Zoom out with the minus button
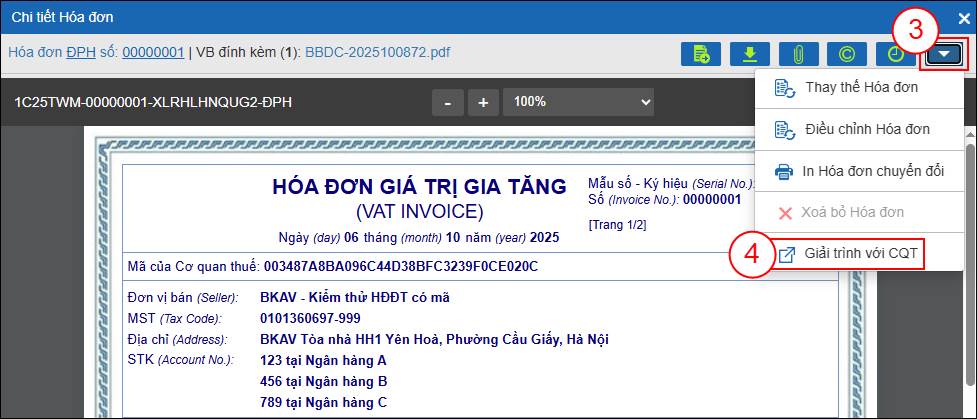The image size is (977, 419). pyautogui.click(x=448, y=102)
